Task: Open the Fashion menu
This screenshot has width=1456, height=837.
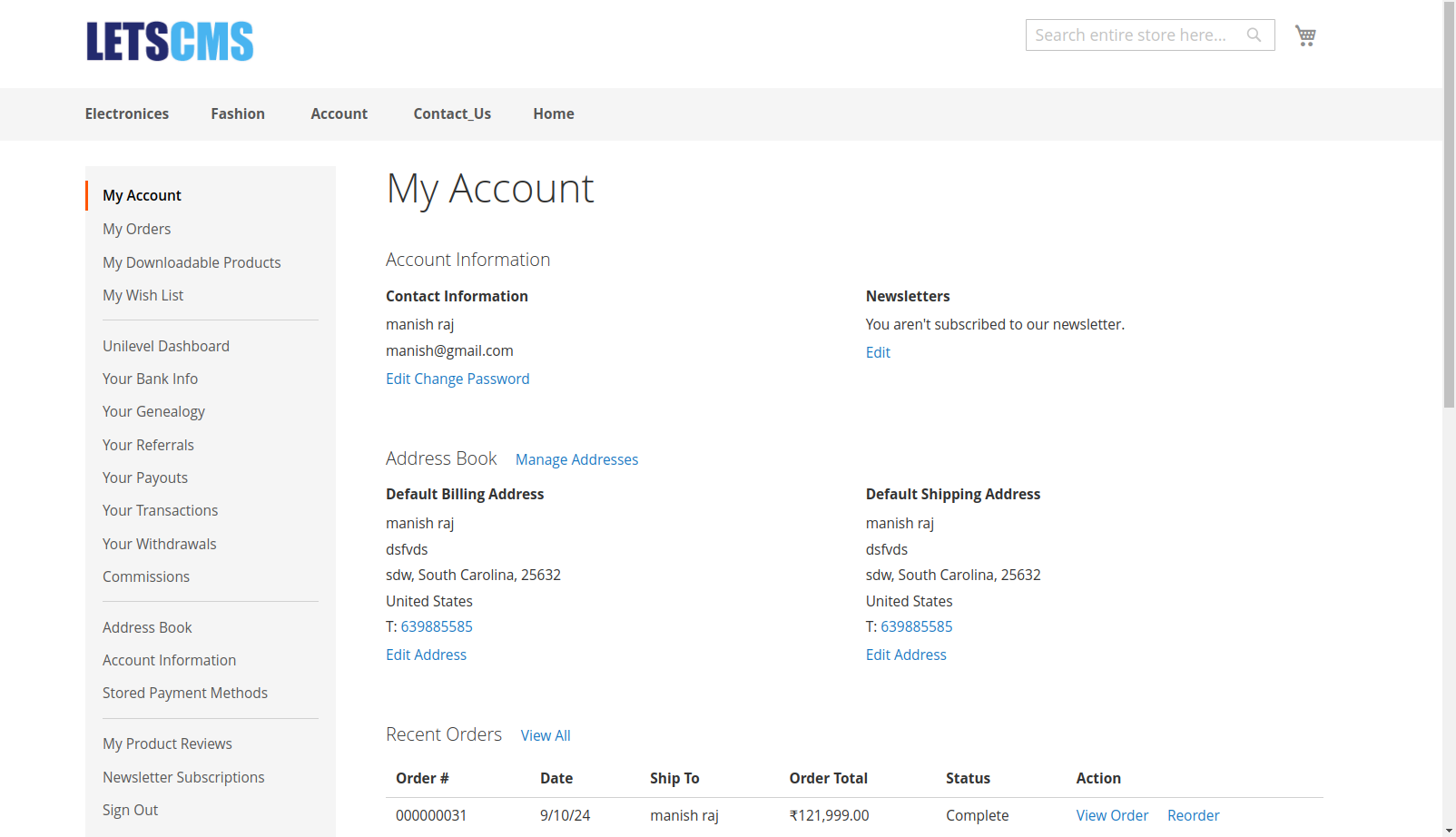Action: coord(237,113)
